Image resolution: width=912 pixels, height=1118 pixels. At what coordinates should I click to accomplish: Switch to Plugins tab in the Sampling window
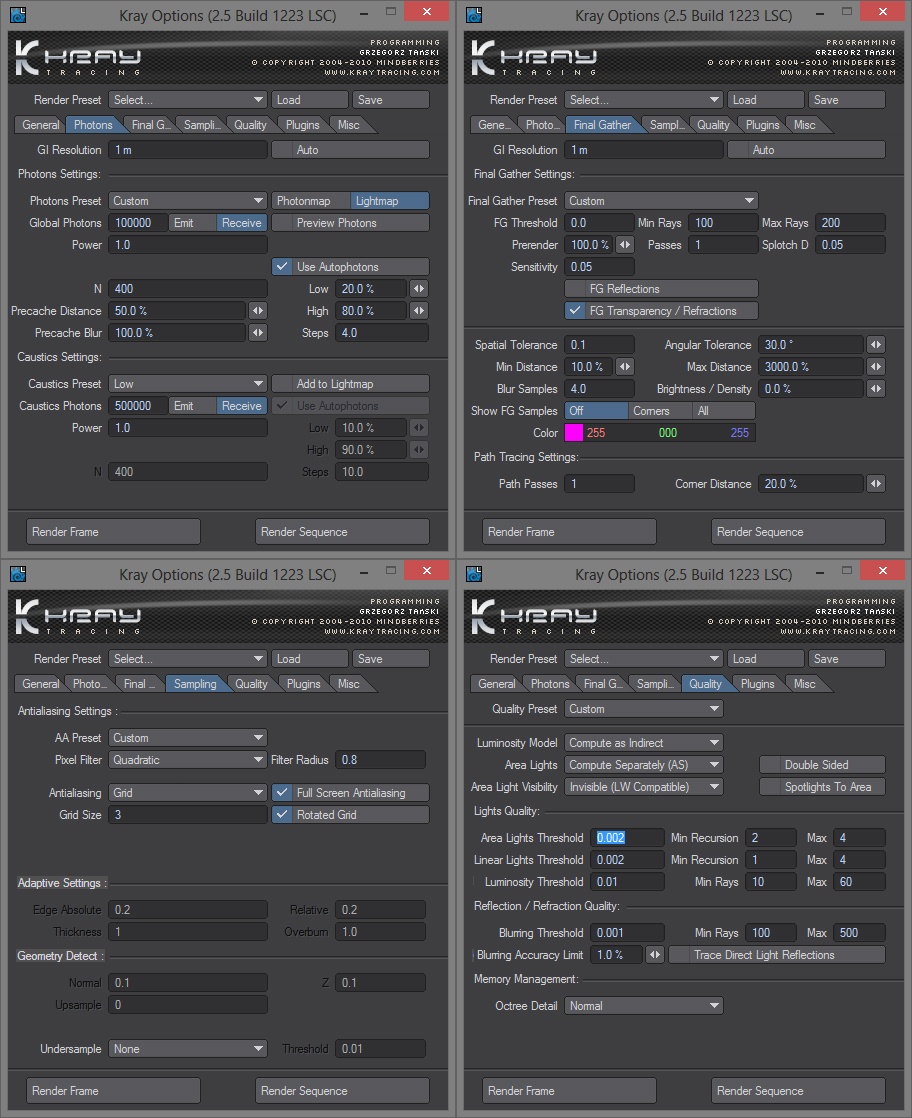[x=303, y=684]
